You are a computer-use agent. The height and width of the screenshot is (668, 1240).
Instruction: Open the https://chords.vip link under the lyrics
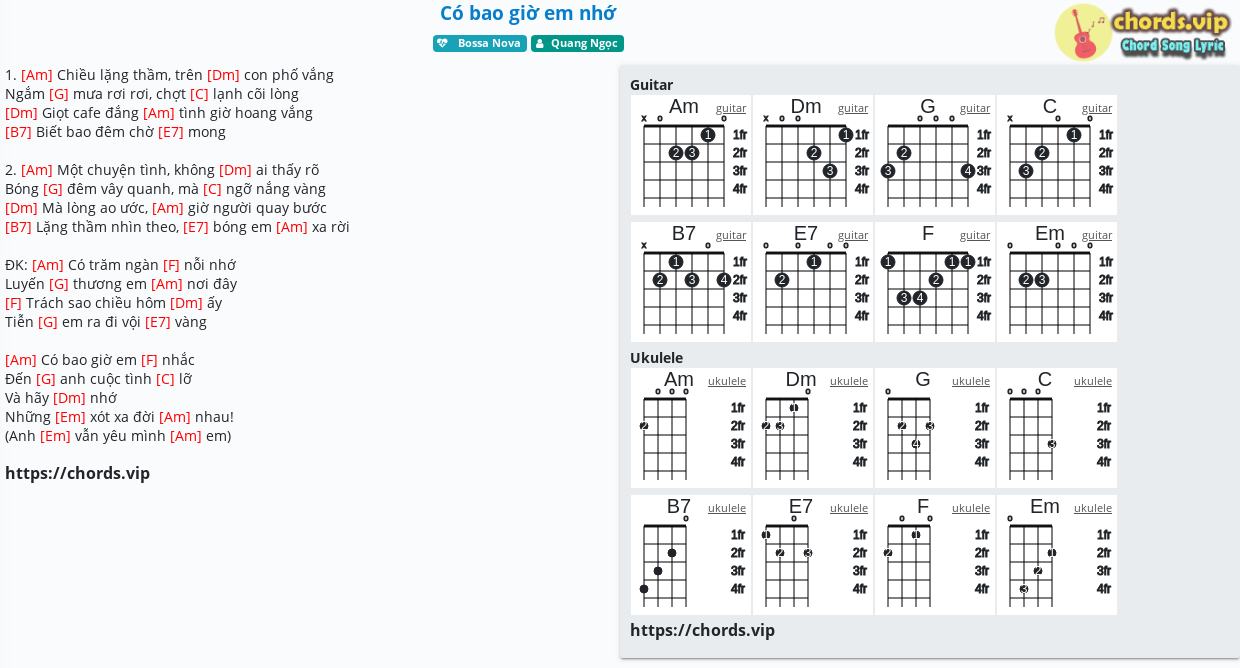coord(77,473)
